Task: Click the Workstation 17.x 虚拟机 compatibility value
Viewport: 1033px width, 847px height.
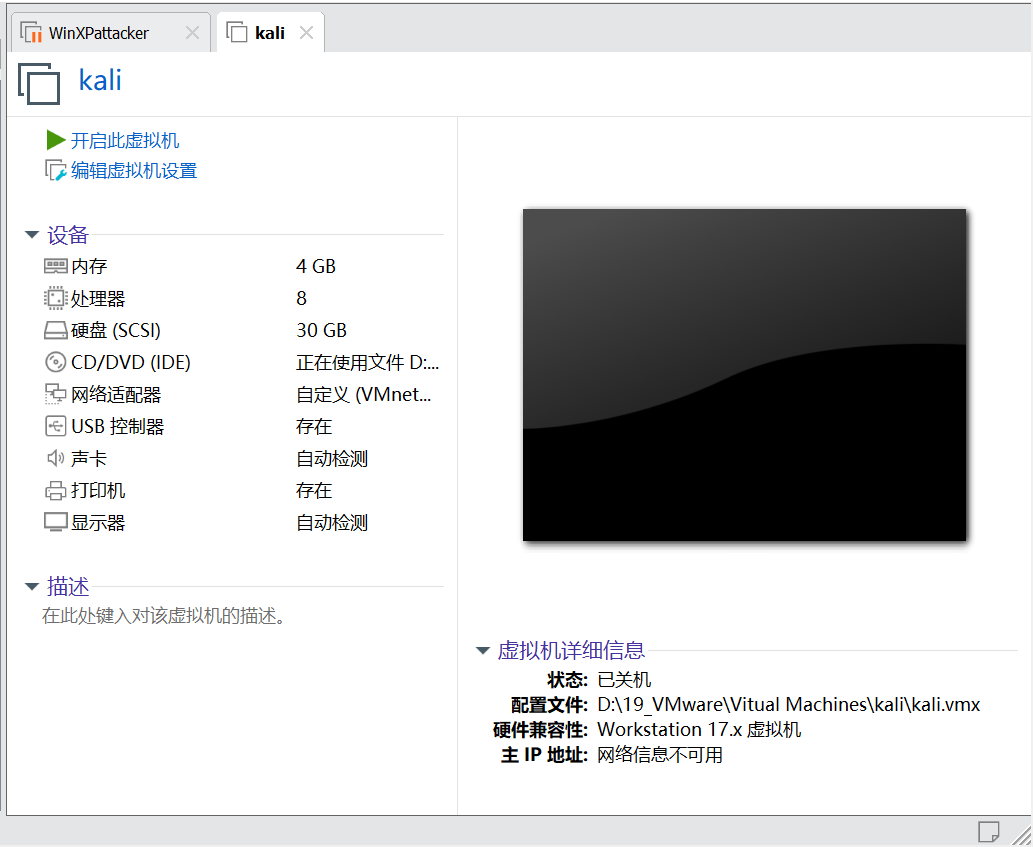Action: pos(699,730)
